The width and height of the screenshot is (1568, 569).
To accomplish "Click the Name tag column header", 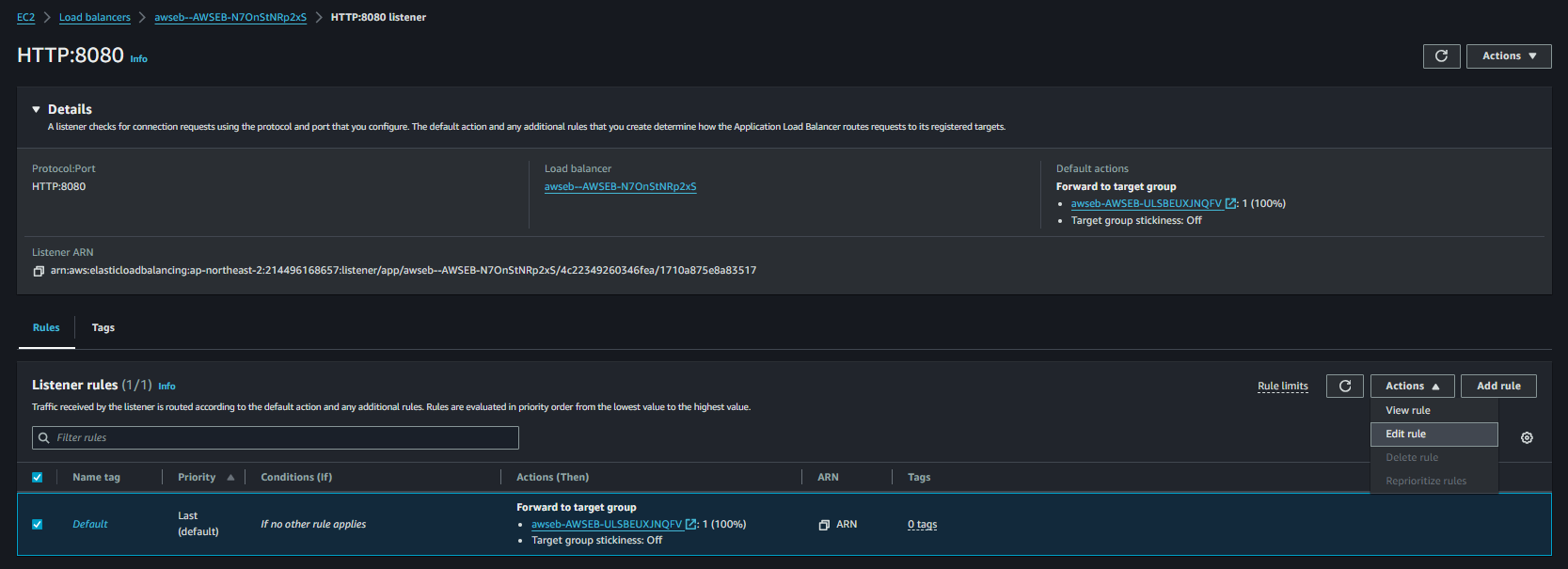I will pos(96,477).
